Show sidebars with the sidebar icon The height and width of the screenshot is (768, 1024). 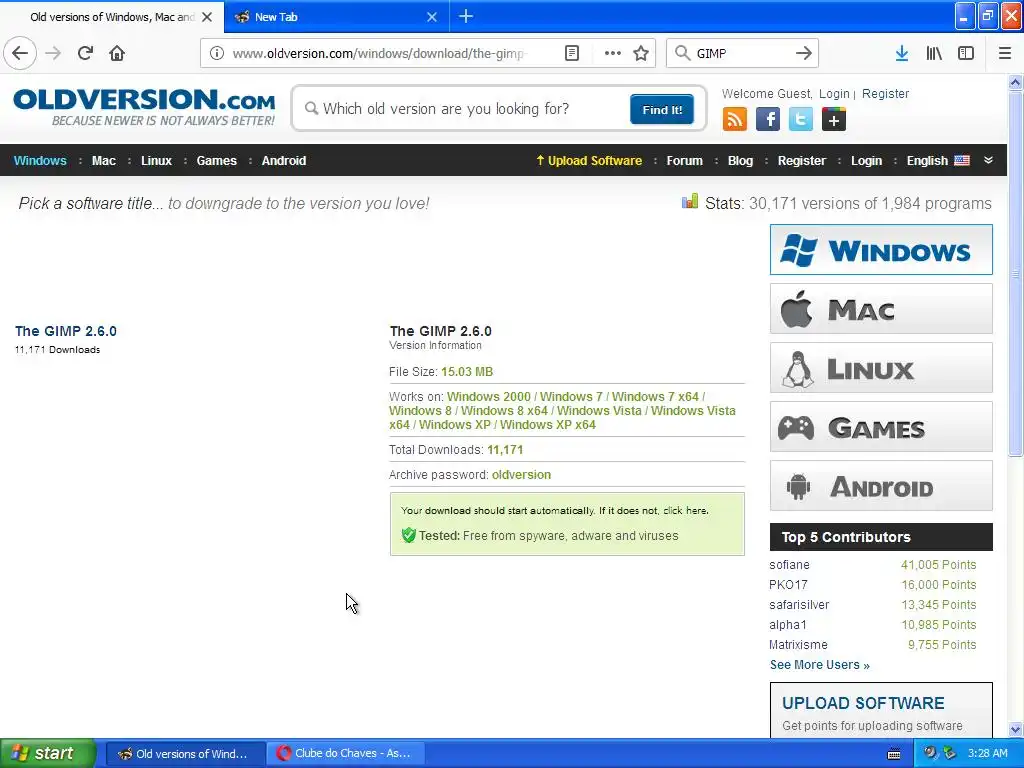pos(966,53)
